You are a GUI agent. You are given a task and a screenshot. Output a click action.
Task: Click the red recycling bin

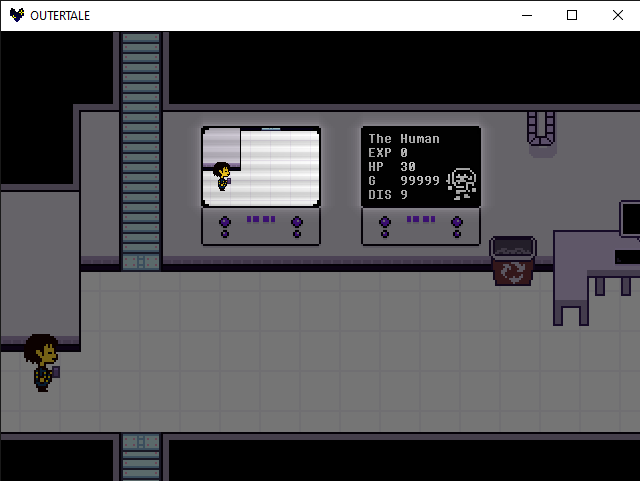tap(513, 261)
